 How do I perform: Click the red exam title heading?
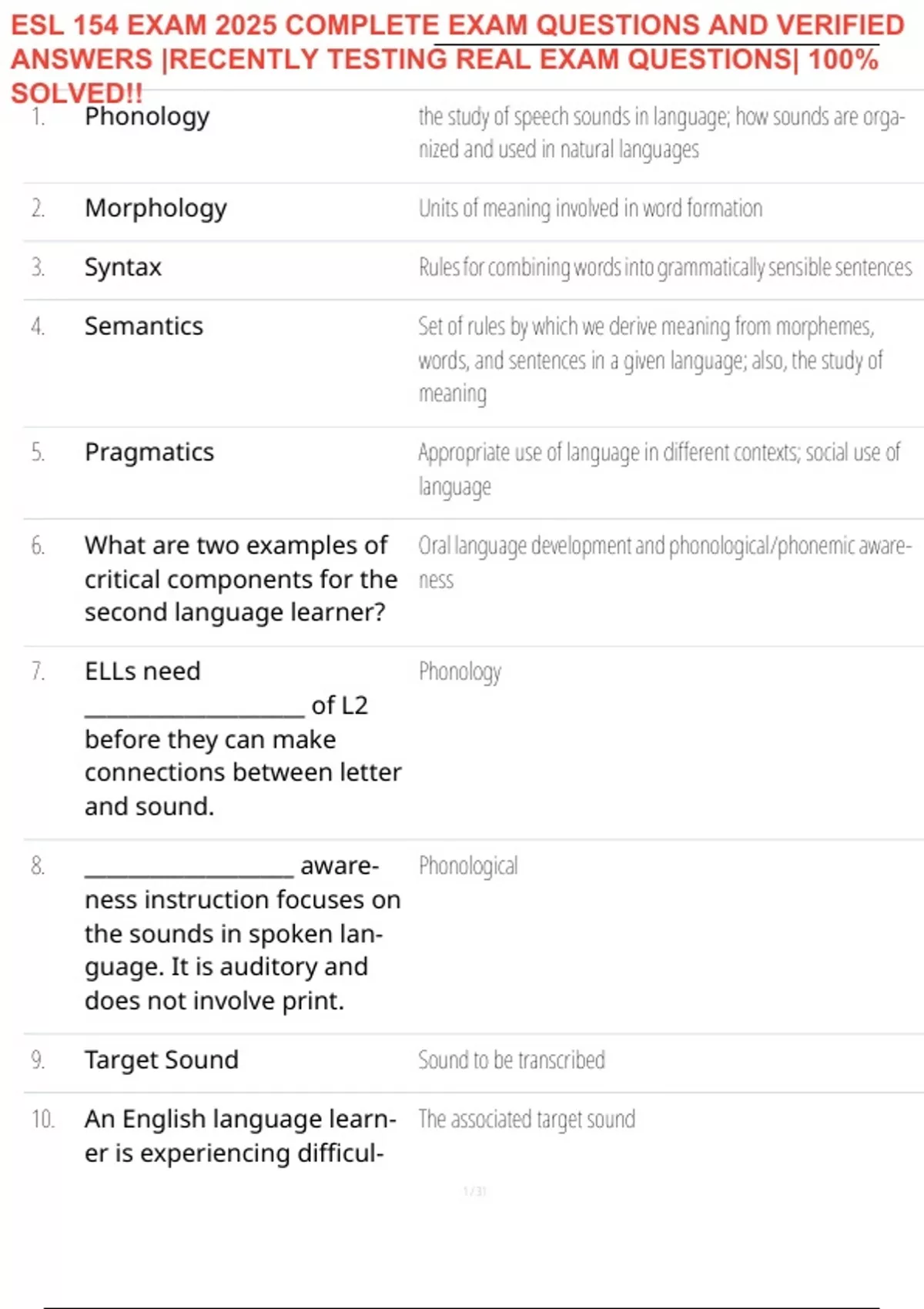pos(457,59)
